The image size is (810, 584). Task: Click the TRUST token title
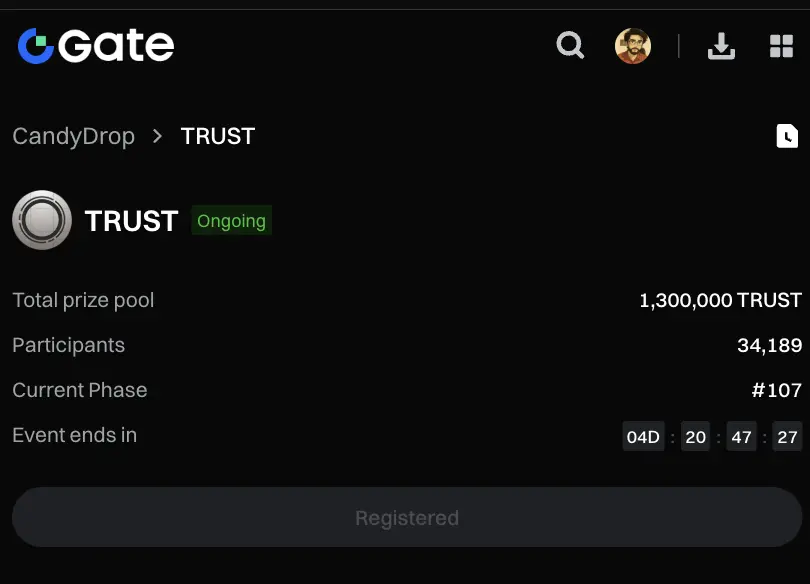tap(131, 221)
